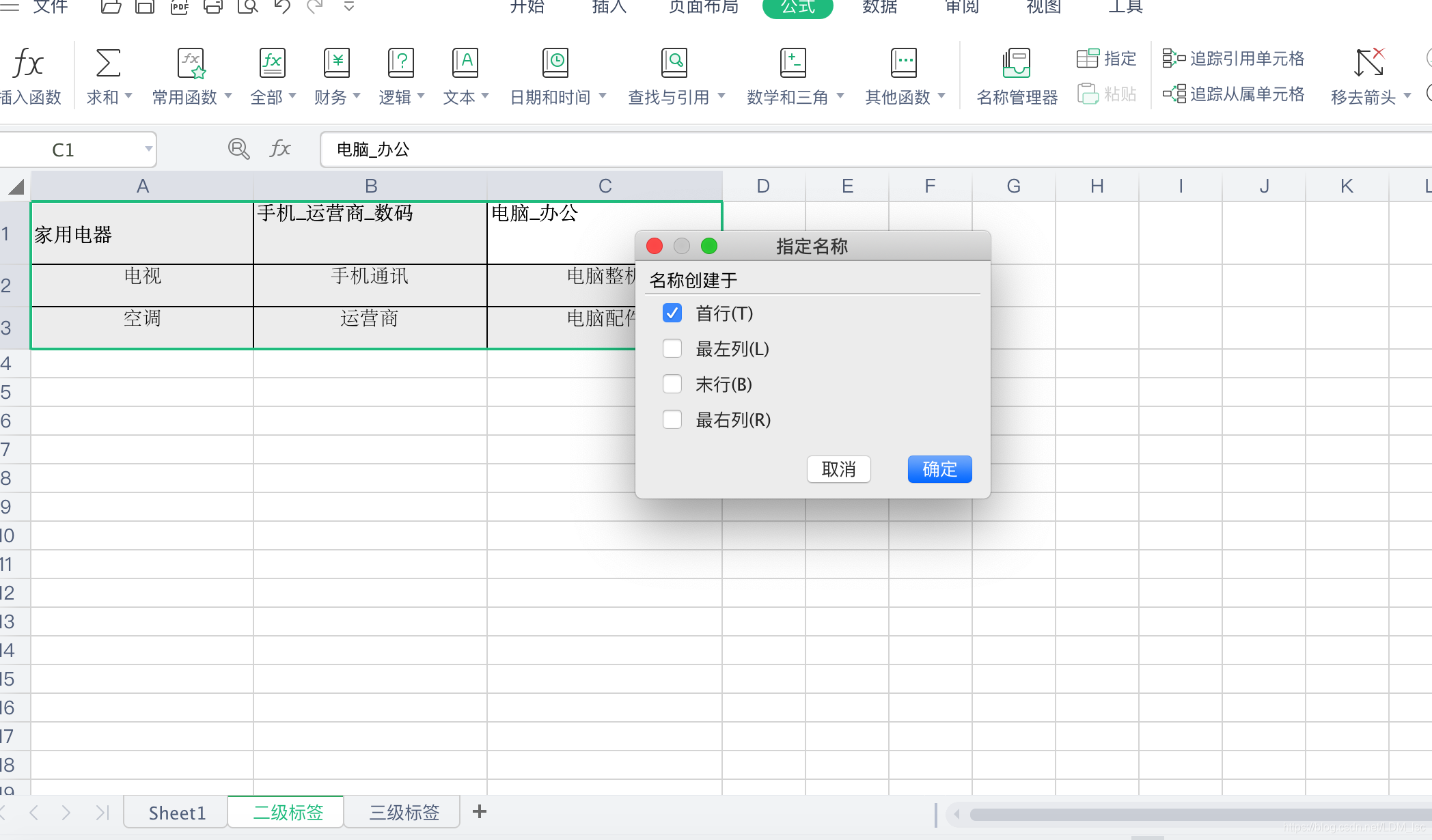1432x840 pixels.
Task: Open the Math and Trig functions icon
Action: click(793, 63)
